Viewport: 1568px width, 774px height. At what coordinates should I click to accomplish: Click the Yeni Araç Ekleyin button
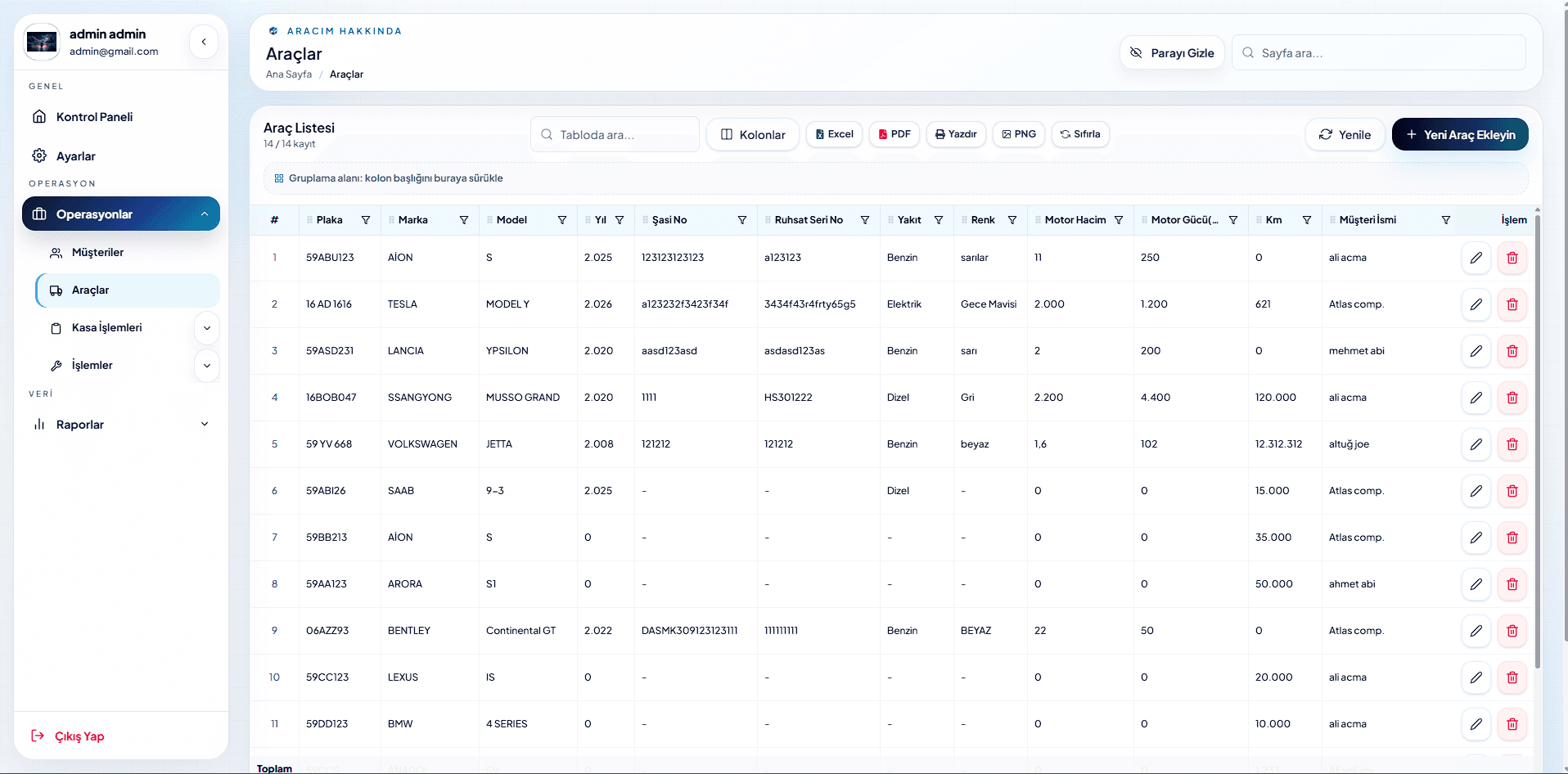1460,134
